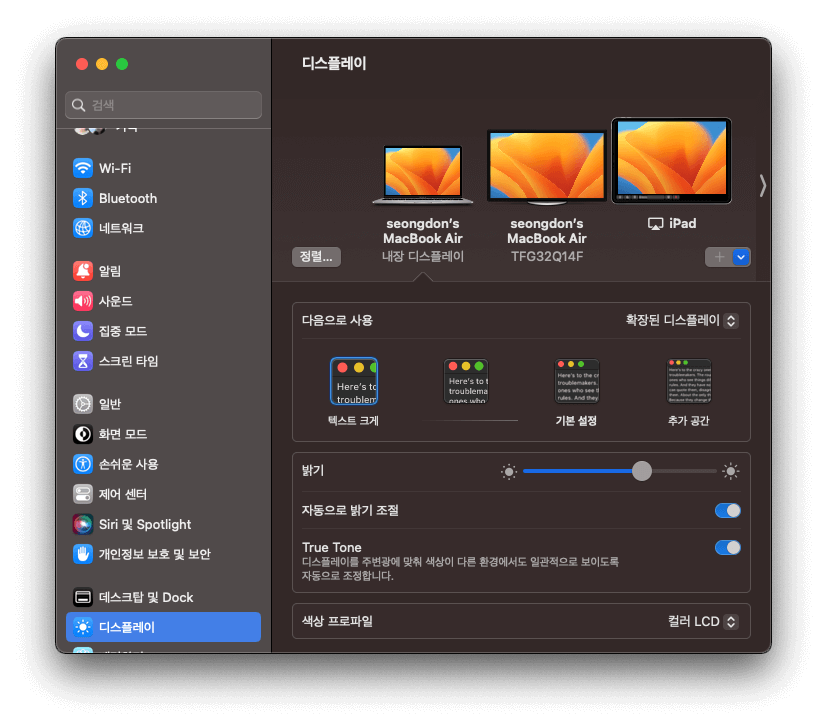
Task: Click the 다음으로 사용 label
Action: tap(337, 320)
